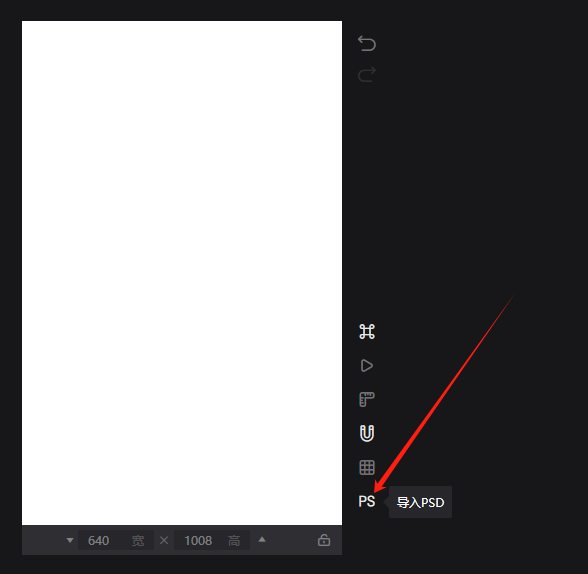Click the upward triangle beside height field
Screen dimensions: 588x574
click(262, 540)
